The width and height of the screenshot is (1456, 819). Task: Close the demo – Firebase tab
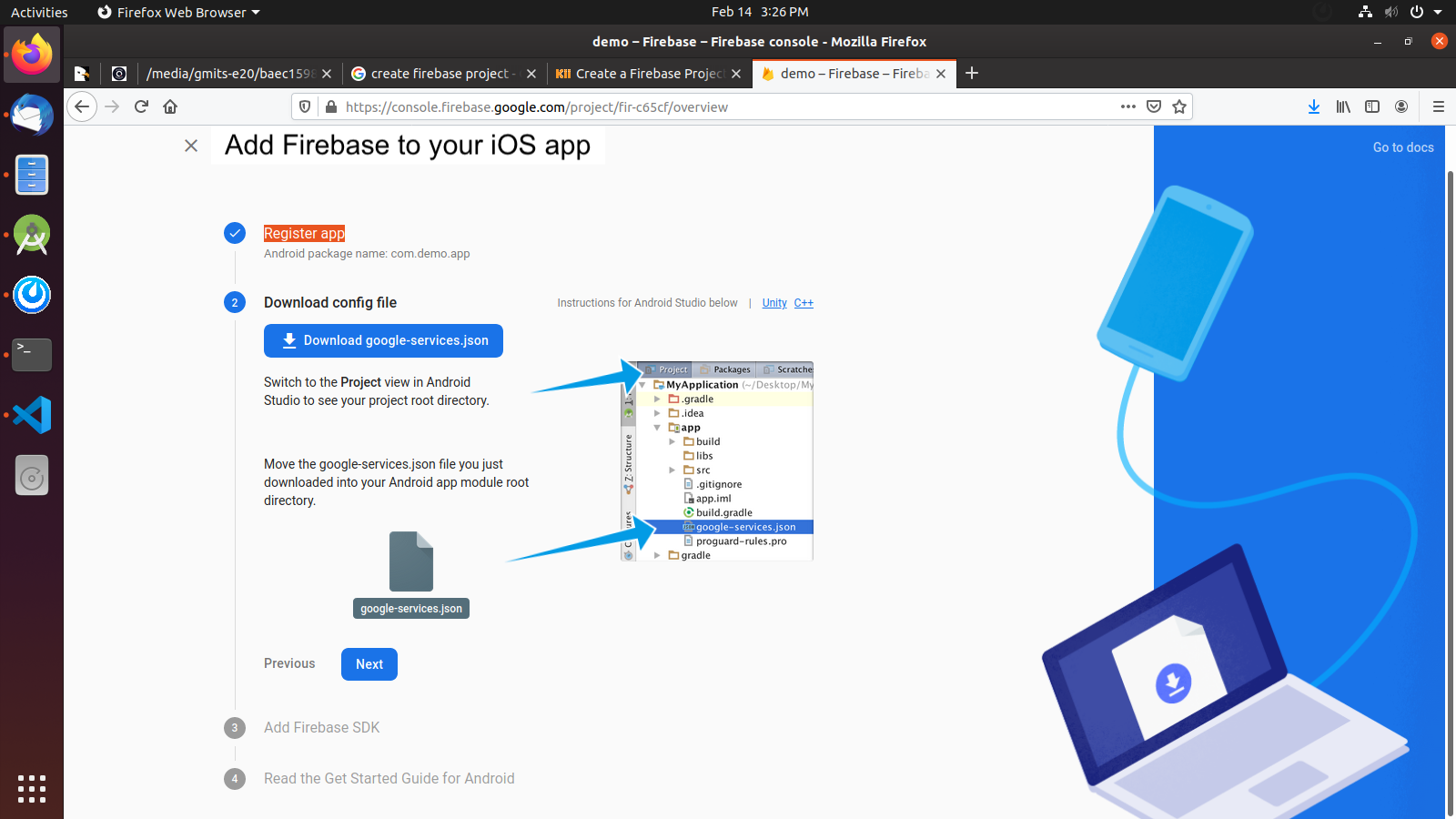point(941,74)
